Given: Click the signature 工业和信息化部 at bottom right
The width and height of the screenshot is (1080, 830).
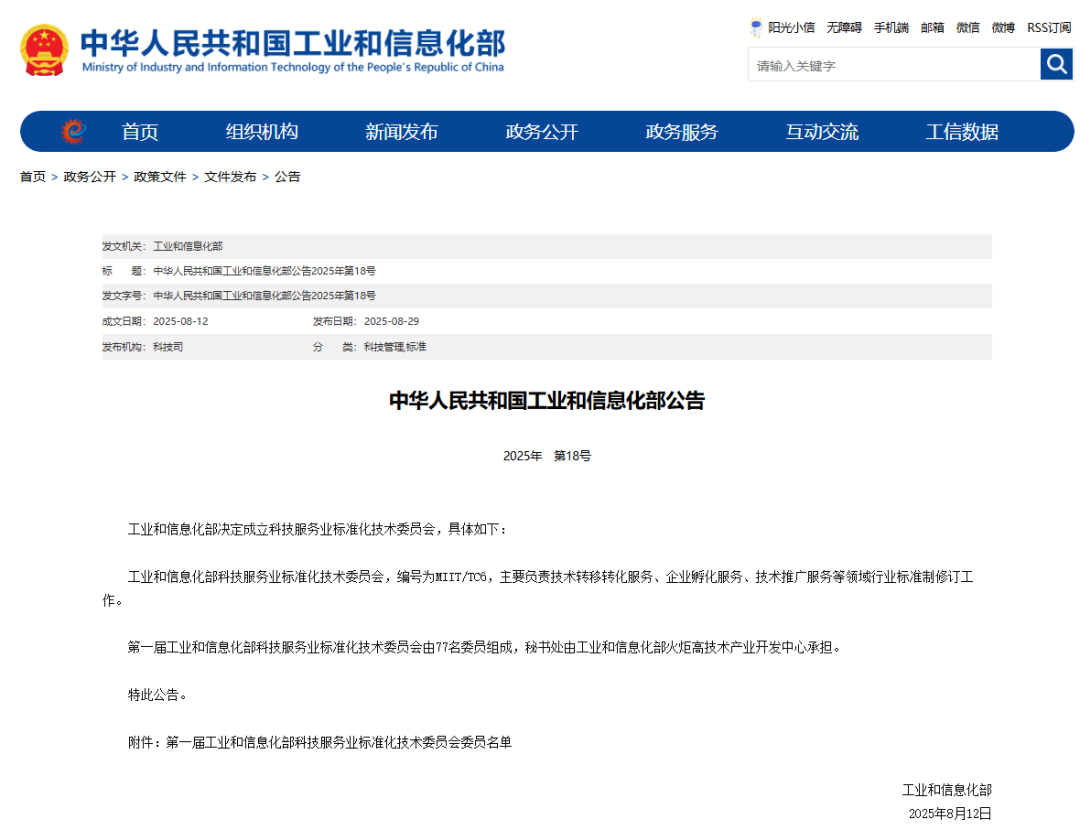Looking at the screenshot, I should click(947, 789).
